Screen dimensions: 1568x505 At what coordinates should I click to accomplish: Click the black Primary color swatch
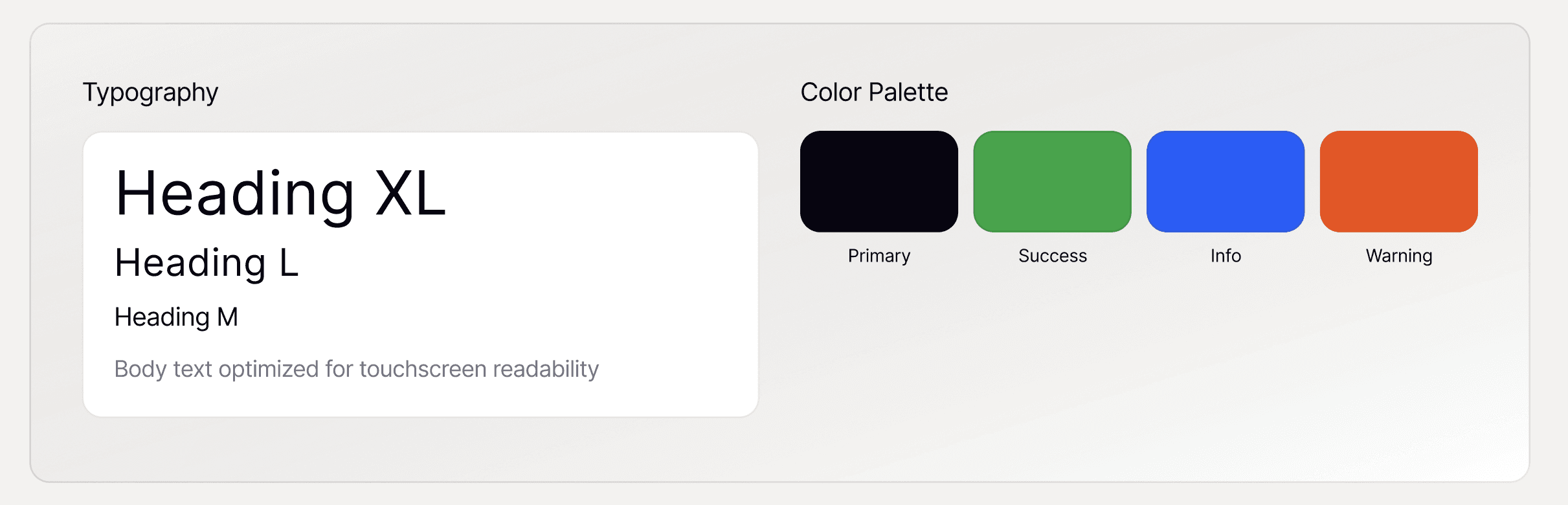click(x=879, y=181)
